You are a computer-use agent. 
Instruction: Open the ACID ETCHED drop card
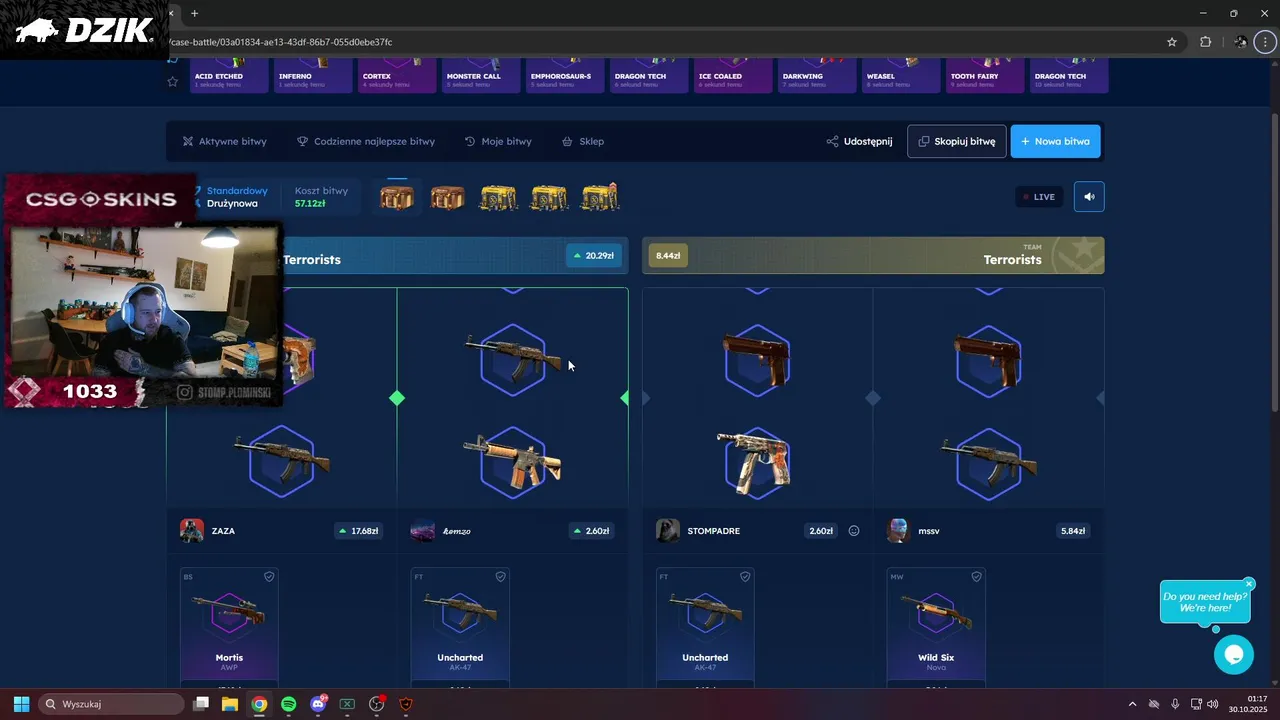(x=230, y=76)
